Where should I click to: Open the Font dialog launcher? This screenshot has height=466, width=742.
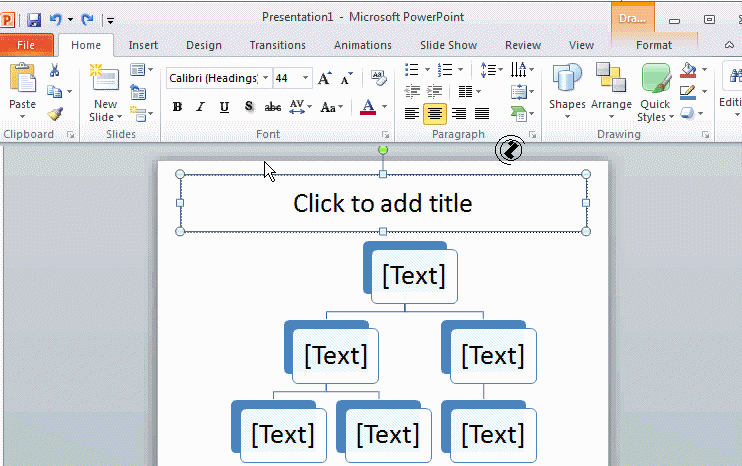pos(385,135)
